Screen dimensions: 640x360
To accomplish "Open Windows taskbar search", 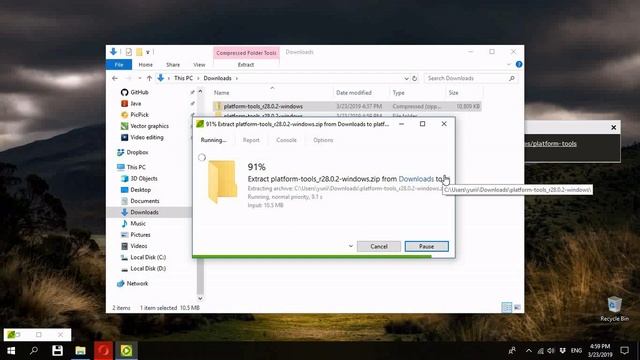I will (x=34, y=351).
